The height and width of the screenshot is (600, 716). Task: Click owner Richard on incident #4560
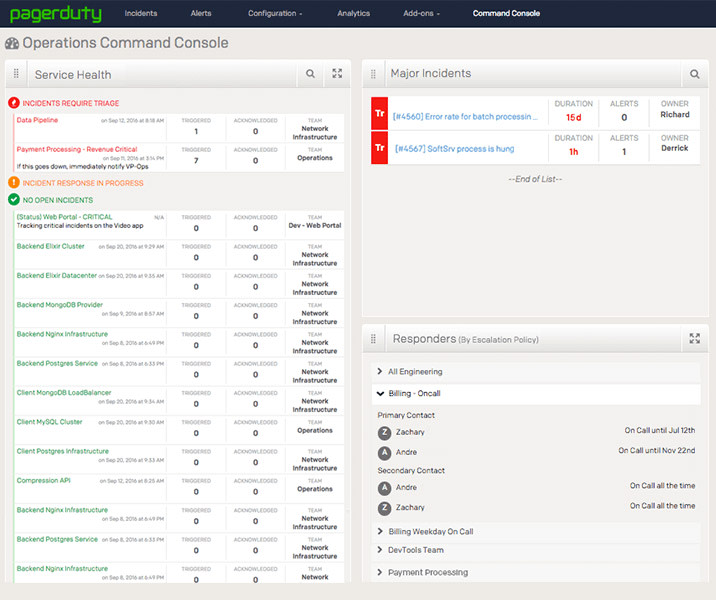(674, 114)
